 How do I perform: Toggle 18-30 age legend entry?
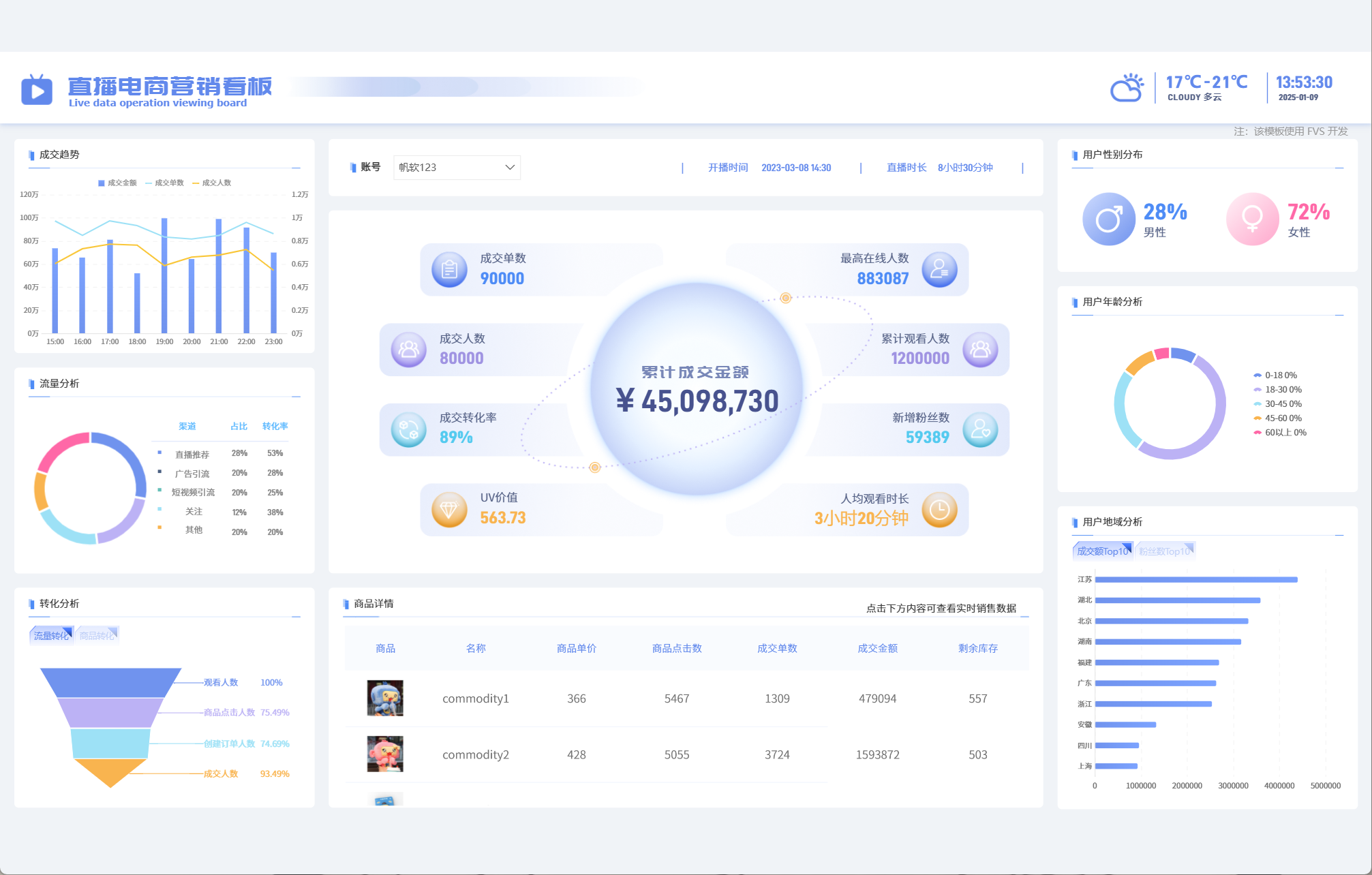(1277, 390)
